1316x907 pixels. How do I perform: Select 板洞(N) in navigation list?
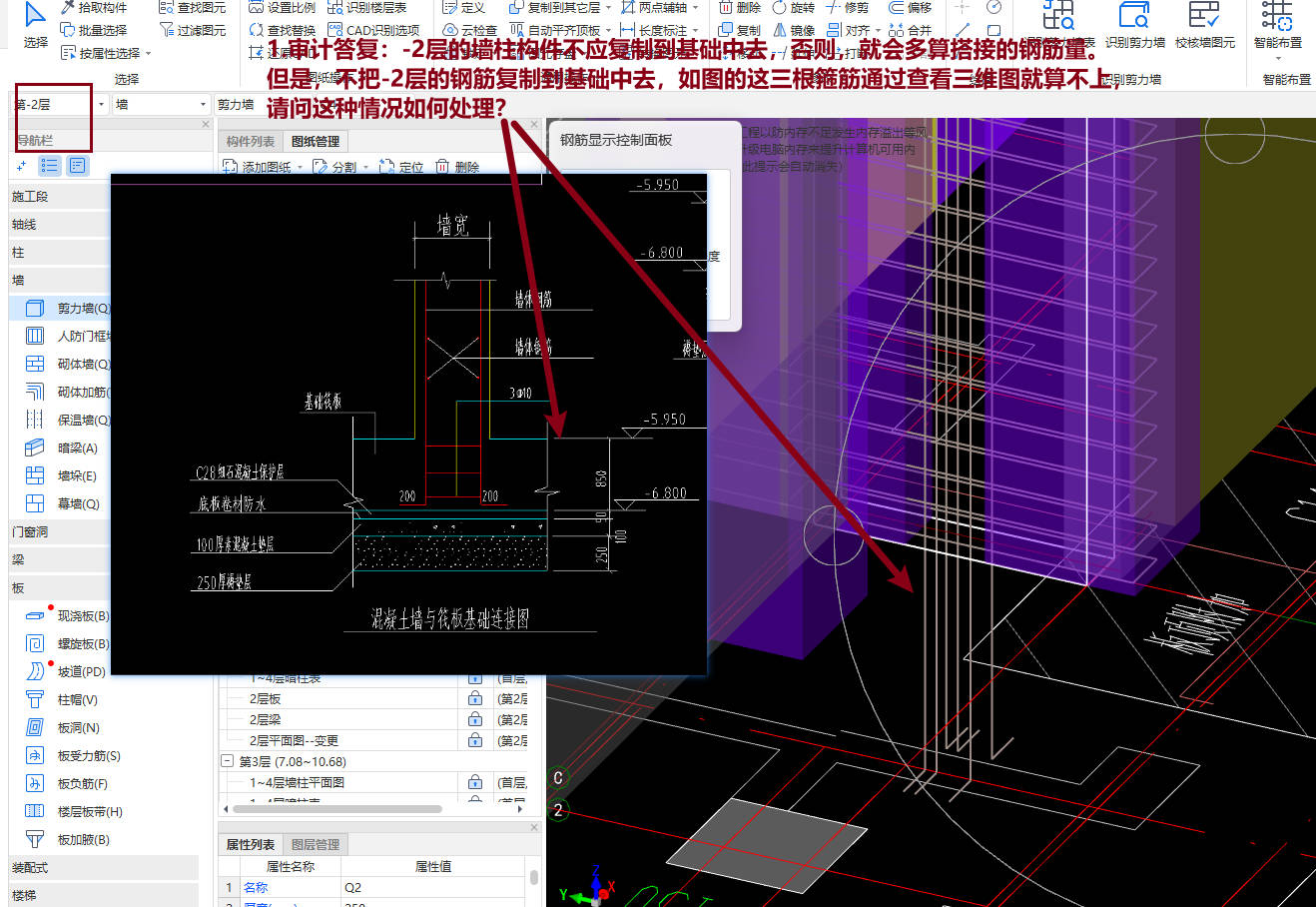62,727
